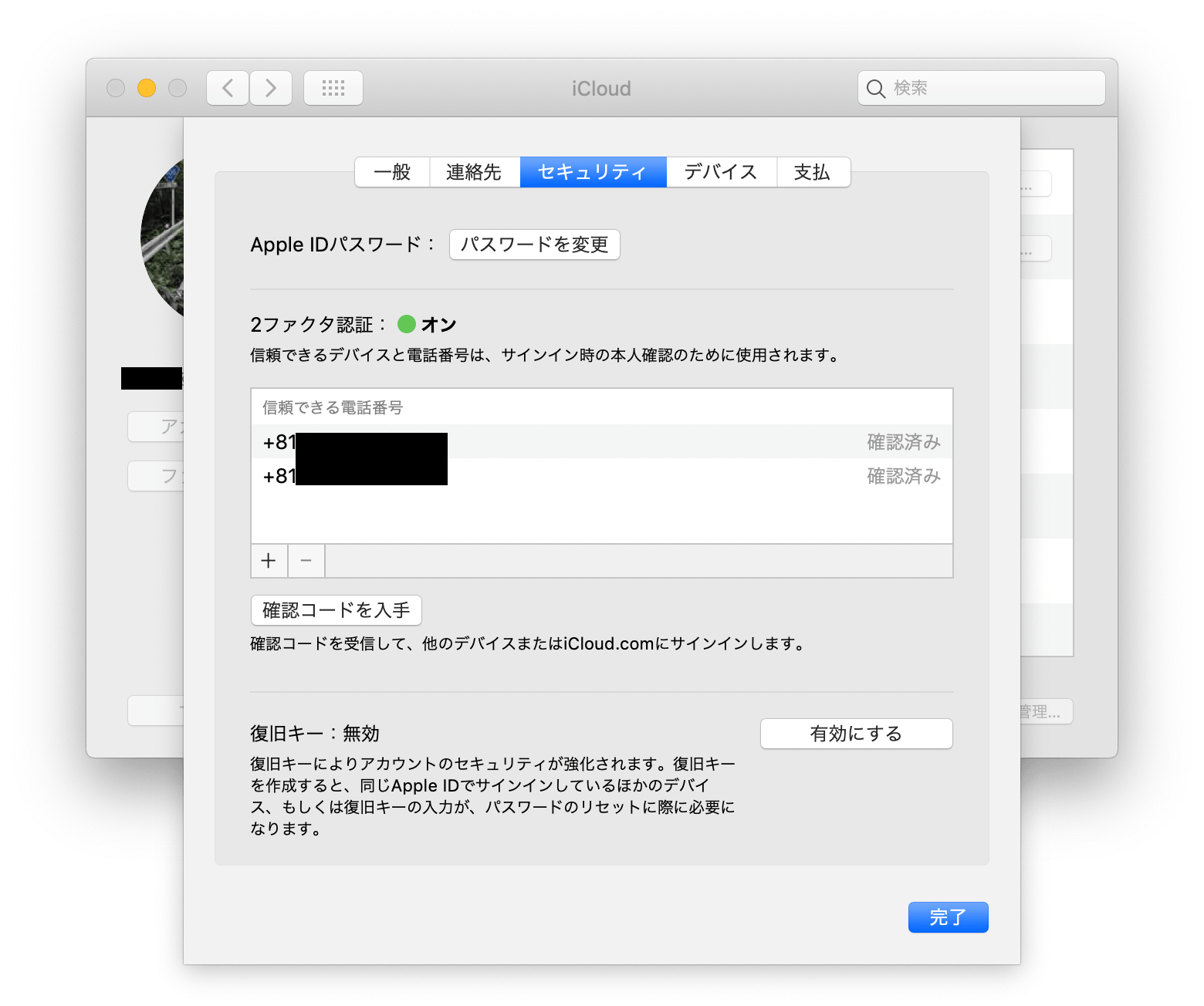This screenshot has height=1006, width=1204.
Task: Open the デバイス tab
Action: point(719,172)
